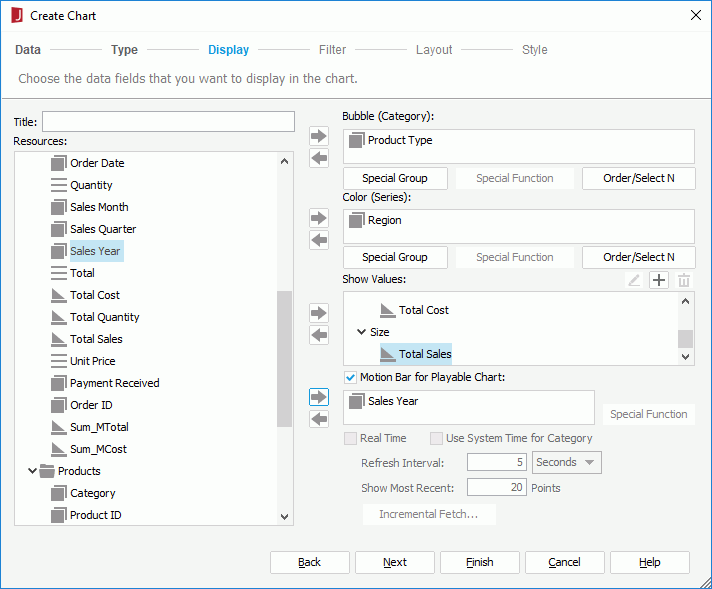Click the Payment Received field icon
This screenshot has width=712, height=589.
coord(59,383)
